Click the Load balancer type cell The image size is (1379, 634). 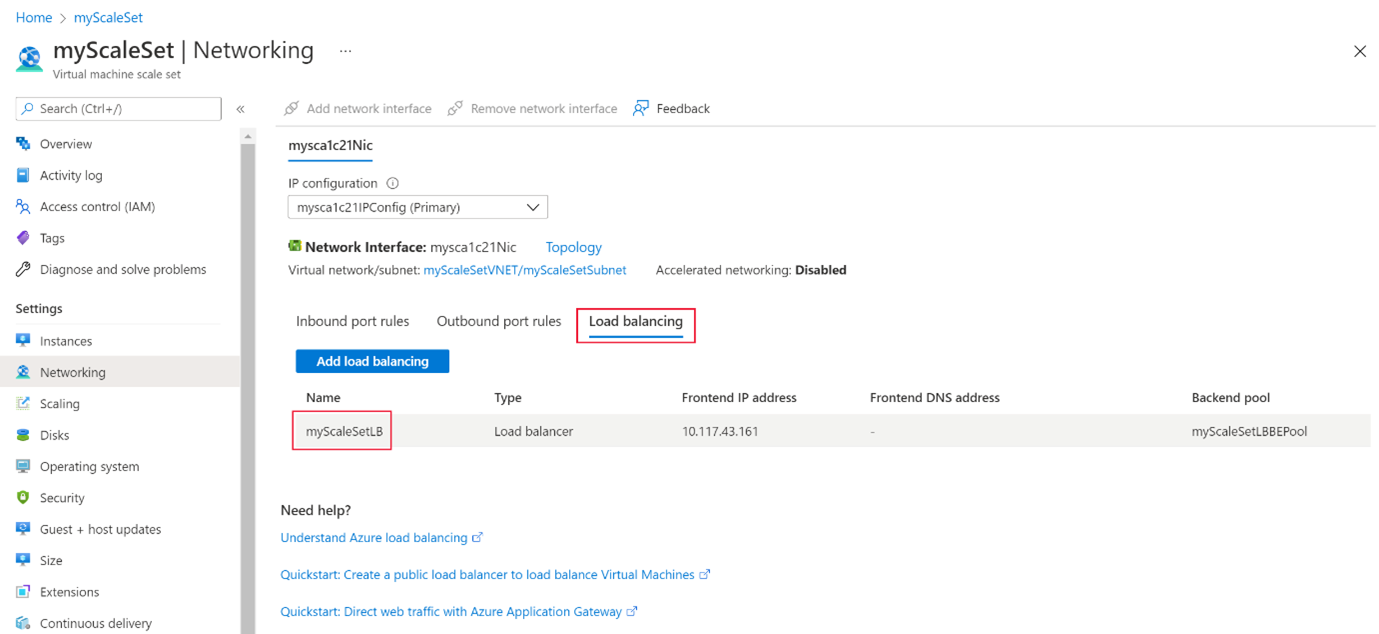point(534,431)
